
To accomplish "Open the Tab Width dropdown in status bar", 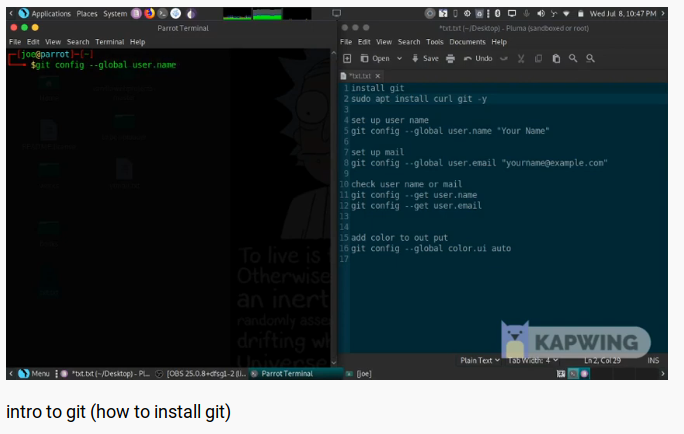I will pos(533,360).
